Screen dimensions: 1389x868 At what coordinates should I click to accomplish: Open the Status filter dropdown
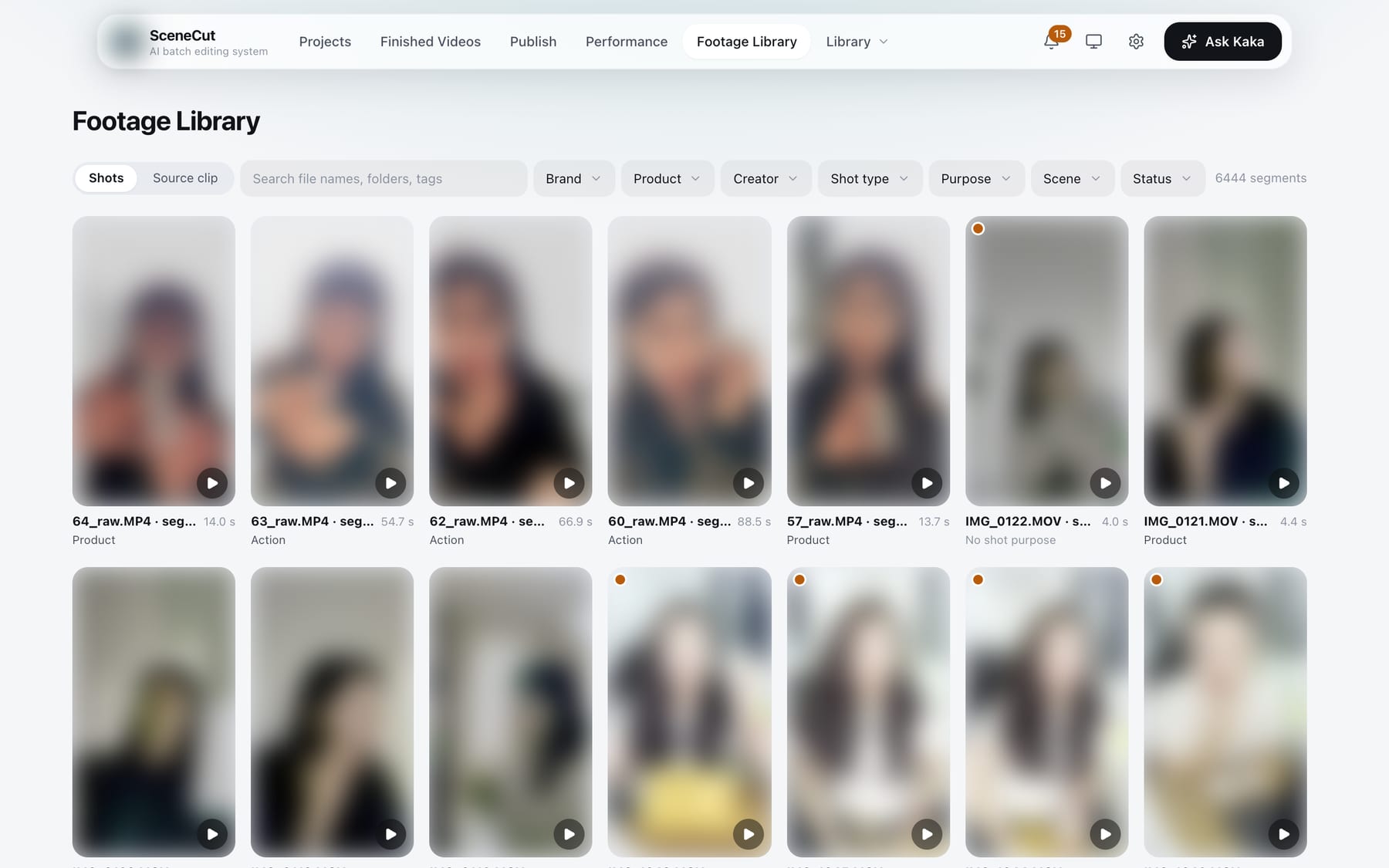[x=1162, y=178]
